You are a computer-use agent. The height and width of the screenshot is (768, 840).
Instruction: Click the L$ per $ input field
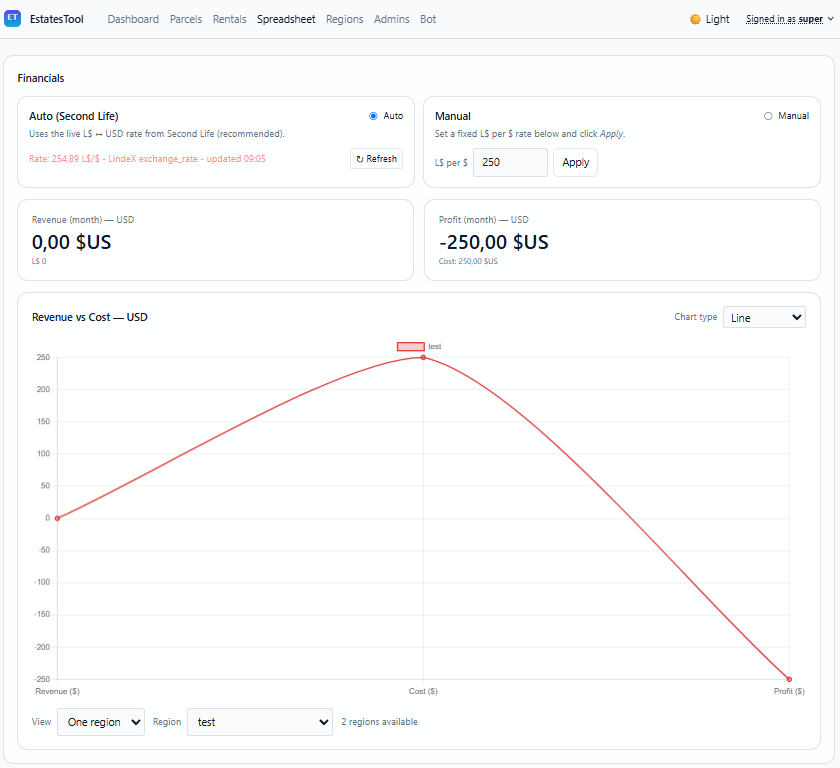point(510,162)
